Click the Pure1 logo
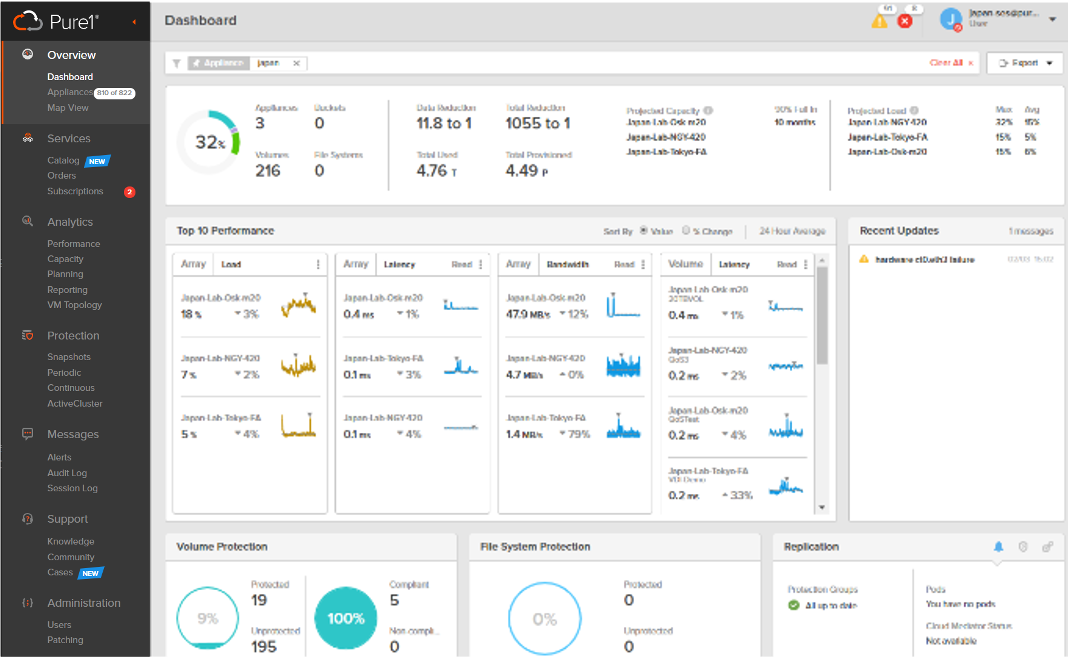Viewport: 1068px width, 658px height. [57, 22]
